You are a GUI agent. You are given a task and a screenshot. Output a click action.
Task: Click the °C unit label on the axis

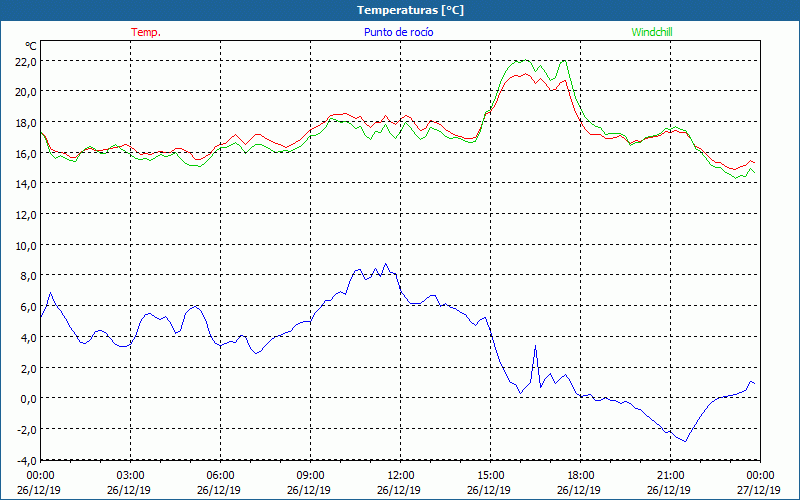tap(31, 46)
